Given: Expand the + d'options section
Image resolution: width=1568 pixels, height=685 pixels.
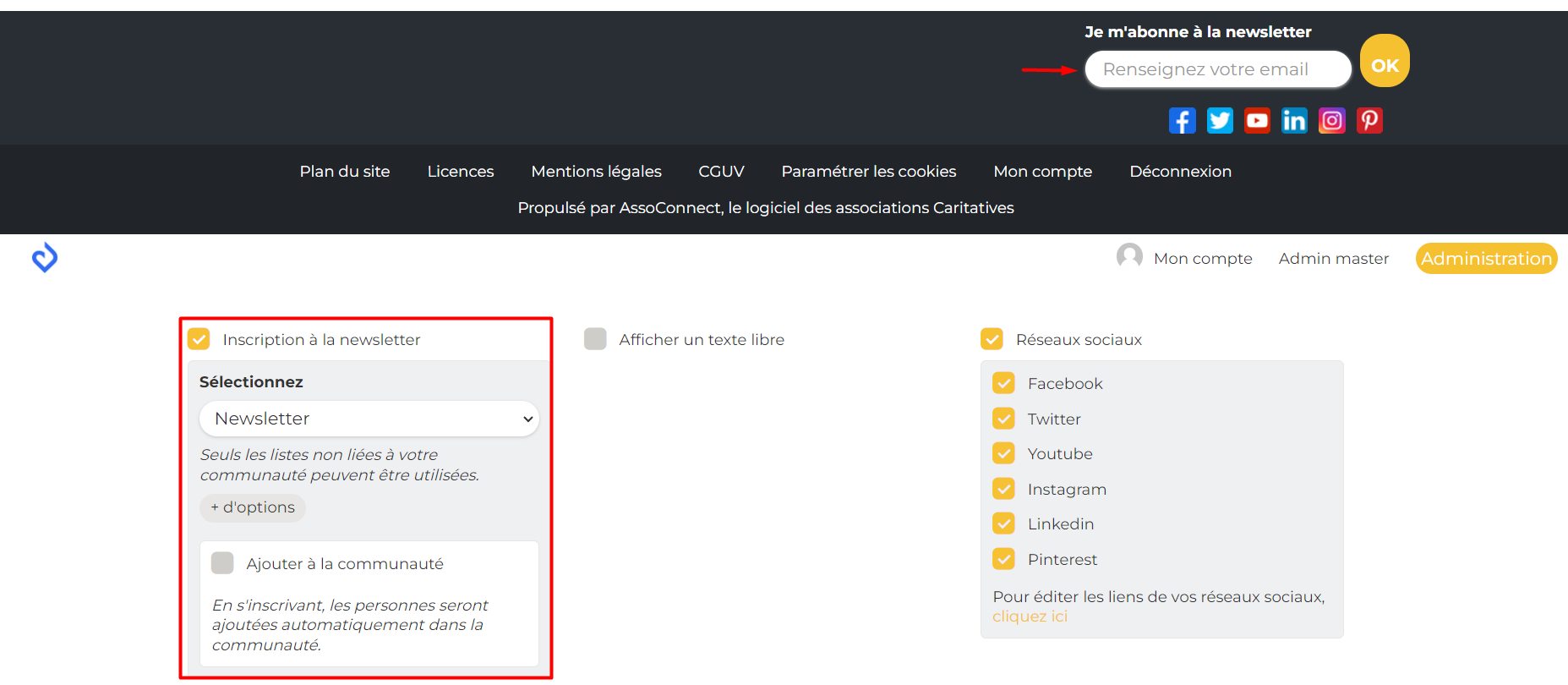Looking at the screenshot, I should pyautogui.click(x=253, y=507).
